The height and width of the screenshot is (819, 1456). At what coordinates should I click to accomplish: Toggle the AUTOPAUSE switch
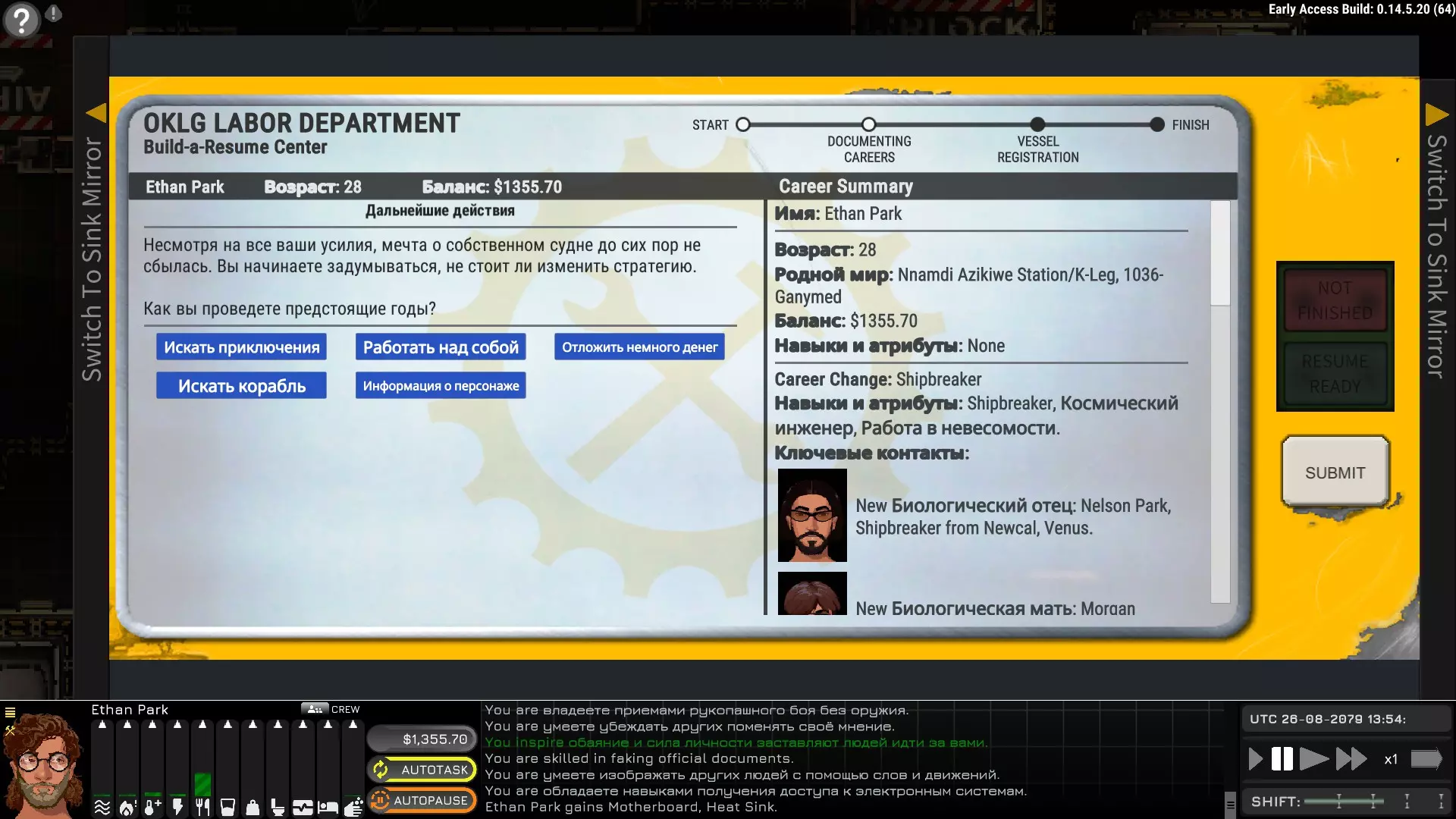coord(422,800)
